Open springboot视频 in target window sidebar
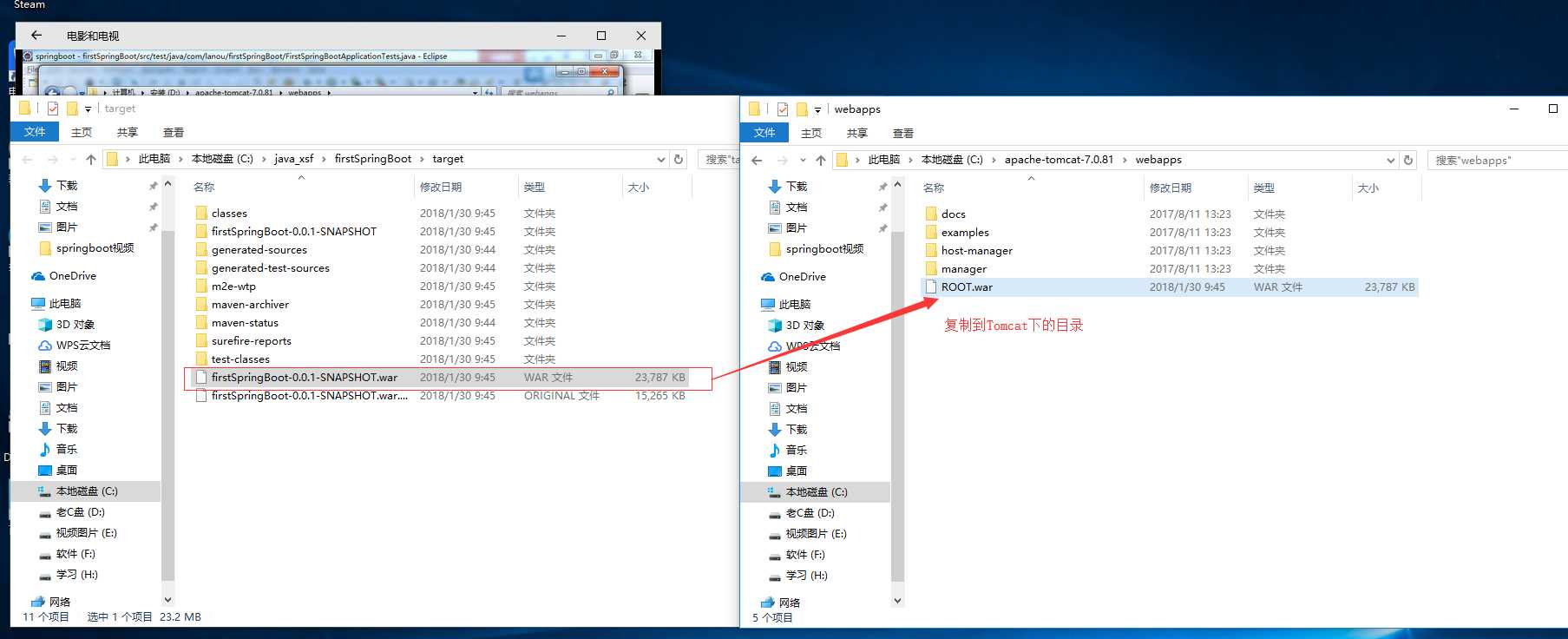Image resolution: width=1568 pixels, height=639 pixels. pos(87,248)
